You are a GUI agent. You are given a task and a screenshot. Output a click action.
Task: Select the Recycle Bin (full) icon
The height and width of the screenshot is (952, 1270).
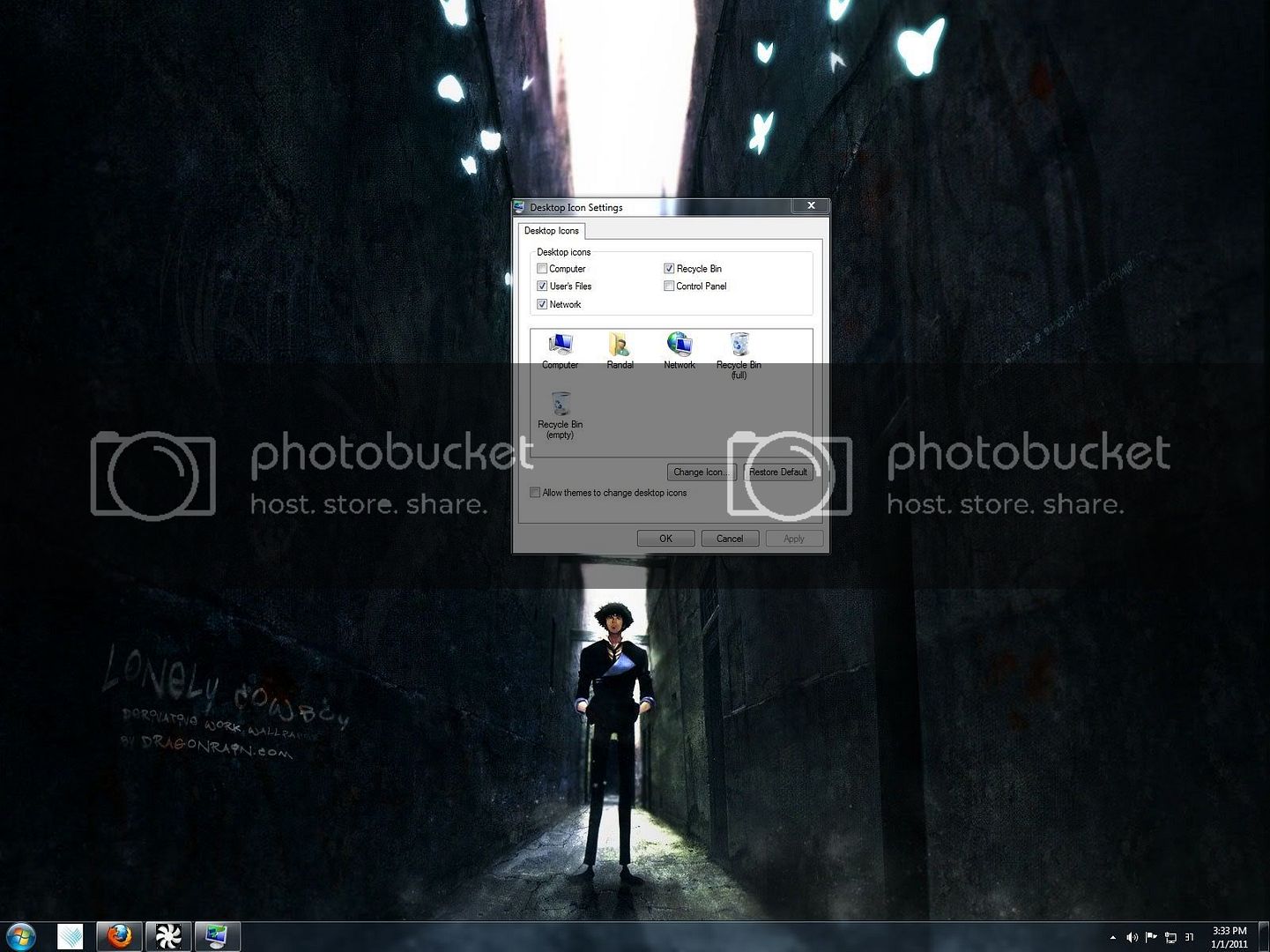tap(739, 356)
